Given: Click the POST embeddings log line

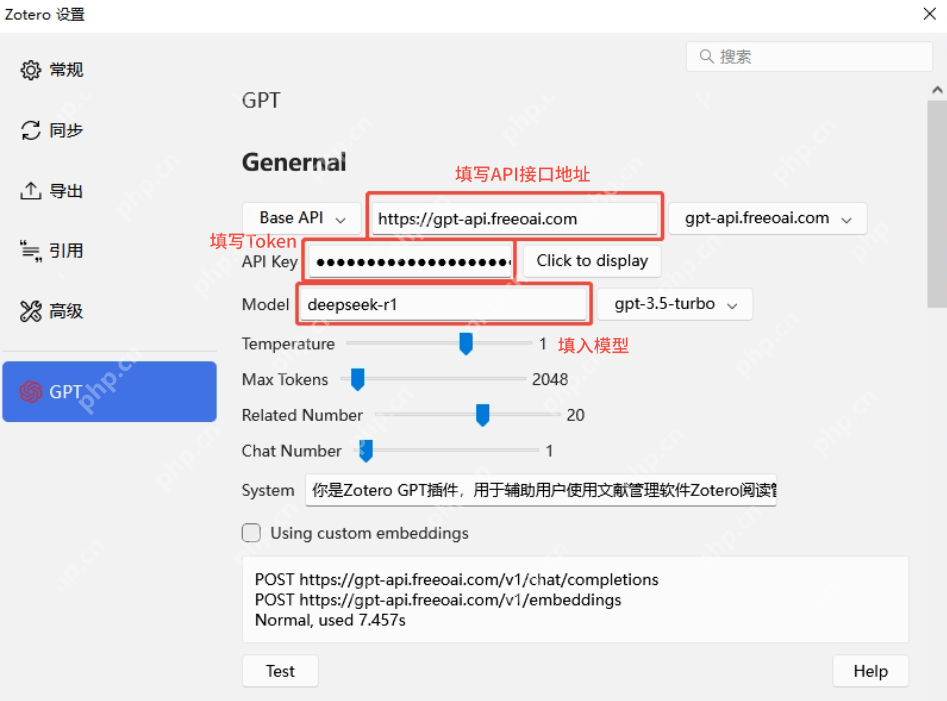Looking at the screenshot, I should [438, 600].
